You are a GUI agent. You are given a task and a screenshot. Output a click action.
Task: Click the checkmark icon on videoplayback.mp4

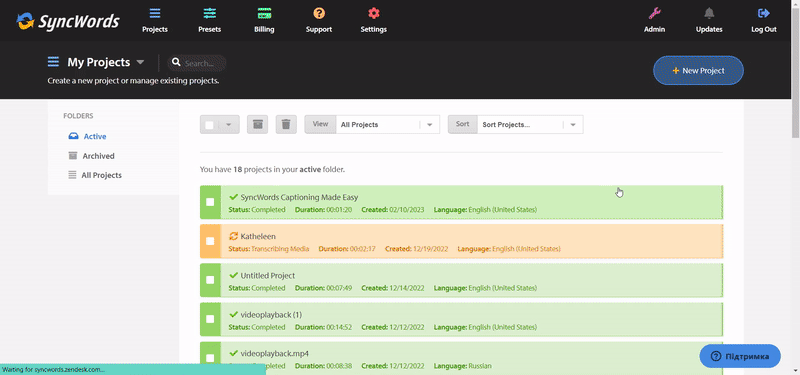(x=234, y=353)
